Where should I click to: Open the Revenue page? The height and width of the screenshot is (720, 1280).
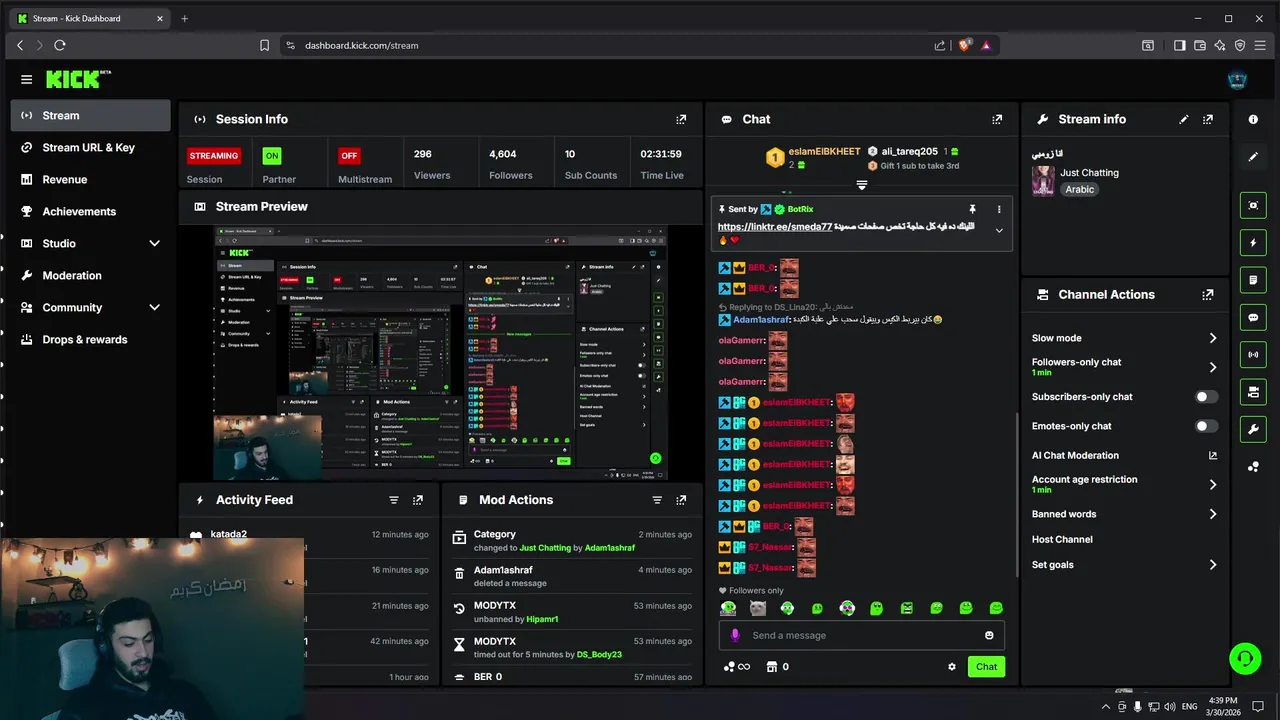[91, 179]
